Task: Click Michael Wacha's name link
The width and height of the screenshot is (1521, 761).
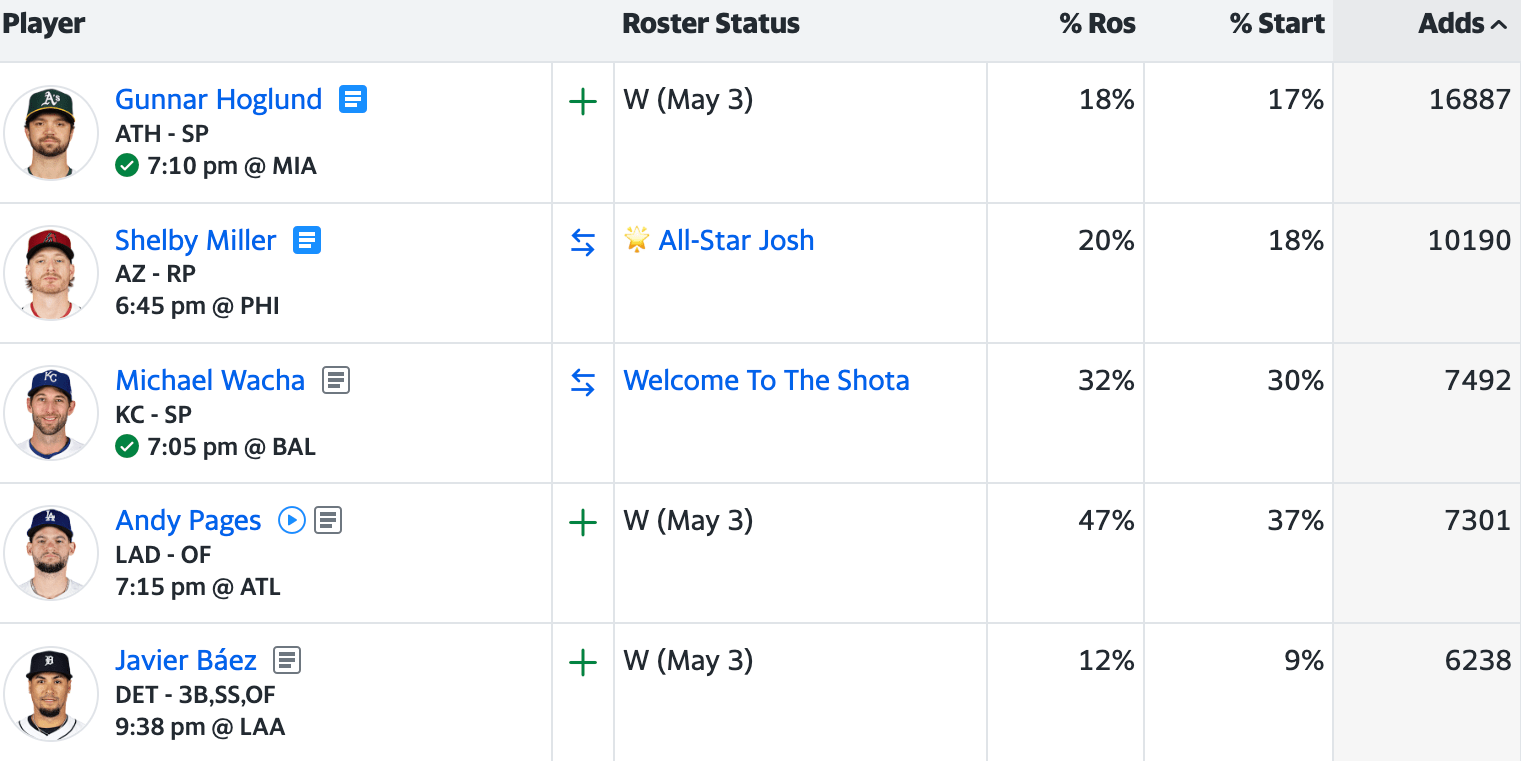Action: tap(210, 380)
